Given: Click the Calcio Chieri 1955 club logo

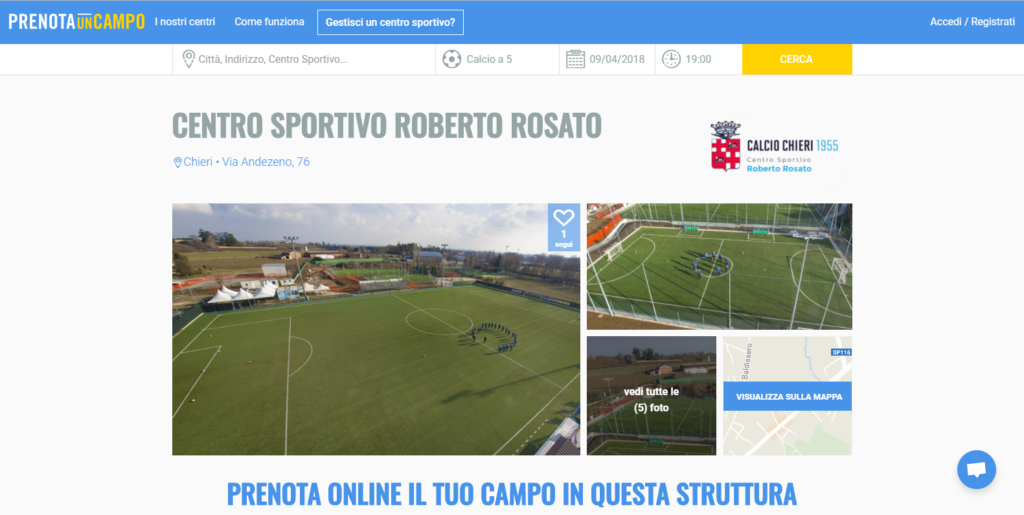Looking at the screenshot, I should pos(774,147).
